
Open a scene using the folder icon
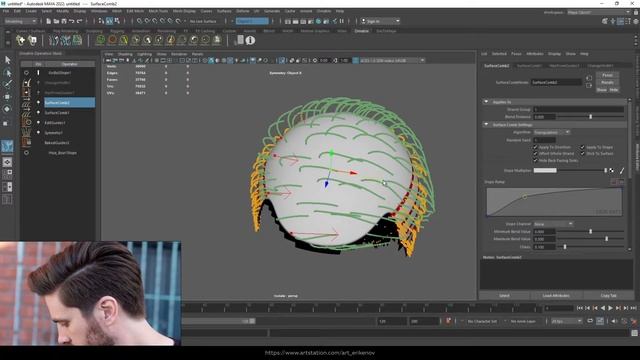point(56,21)
